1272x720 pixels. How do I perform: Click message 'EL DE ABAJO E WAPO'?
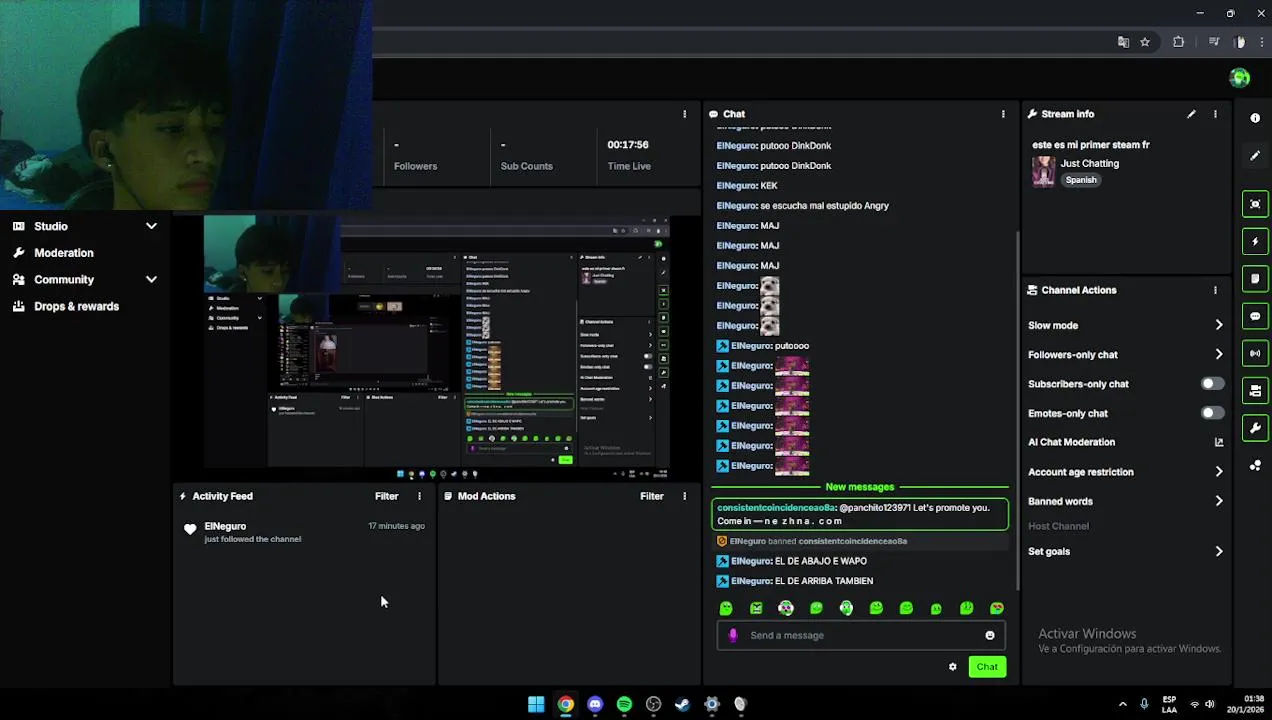click(x=821, y=561)
